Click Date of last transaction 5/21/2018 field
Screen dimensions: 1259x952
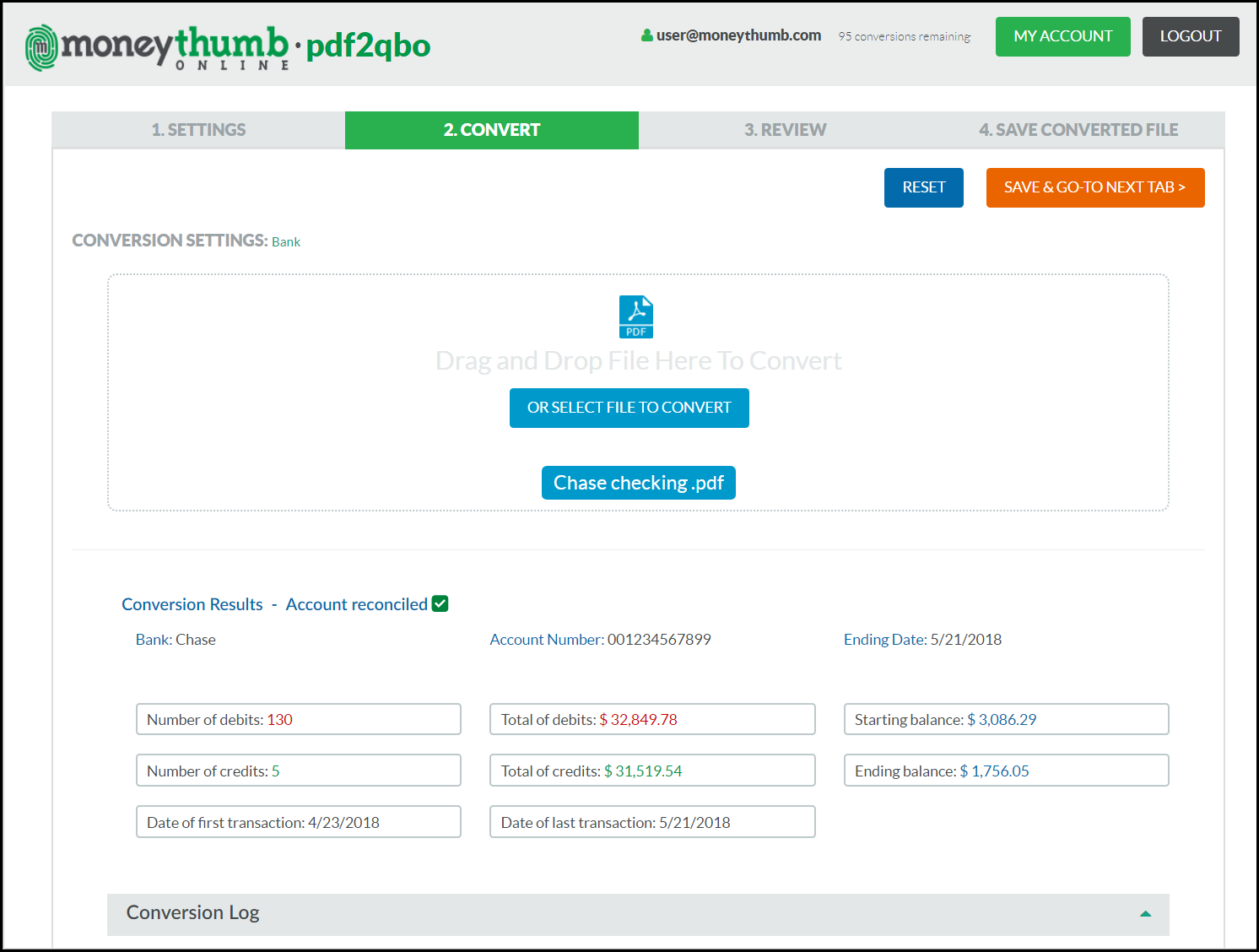pyautogui.click(x=652, y=822)
